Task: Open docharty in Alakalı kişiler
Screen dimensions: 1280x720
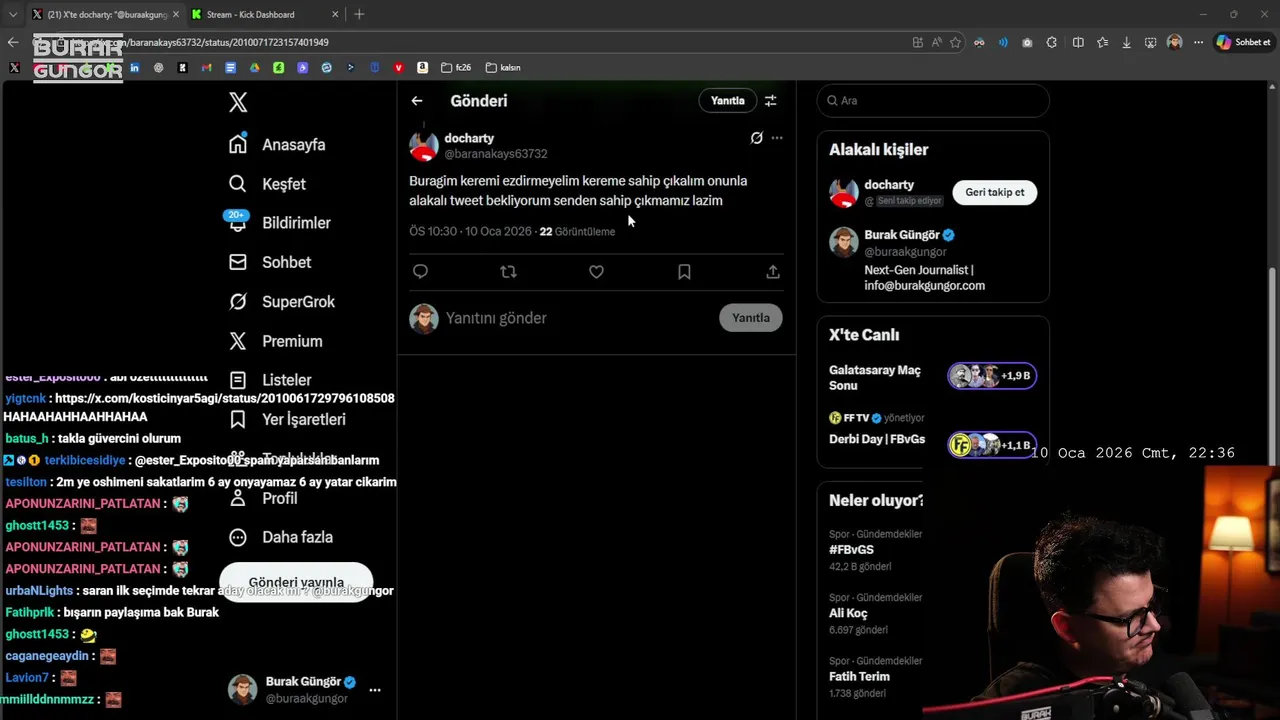Action: 889,185
